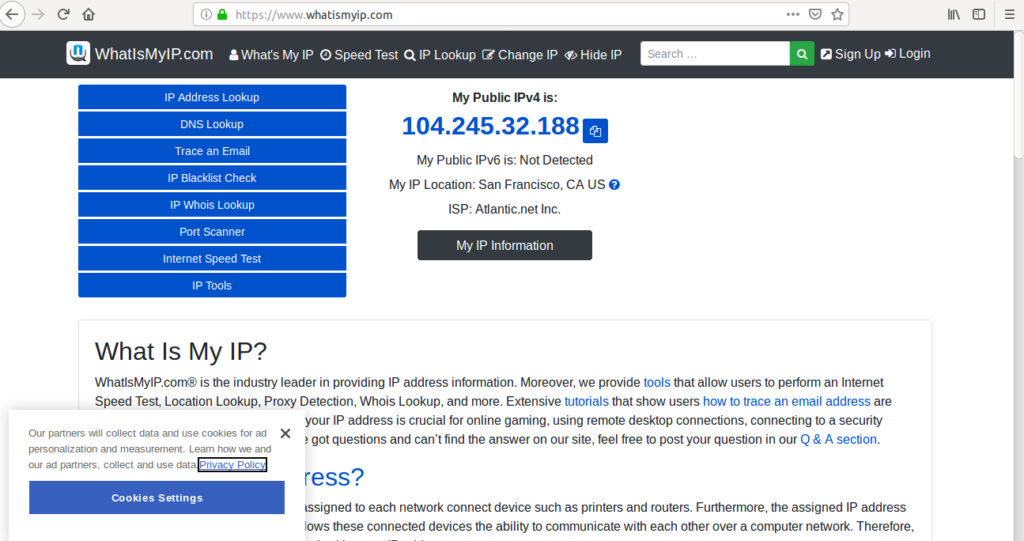Screen dimensions: 1024x541
Task: Open IP Whois Lookup button
Action: (212, 205)
